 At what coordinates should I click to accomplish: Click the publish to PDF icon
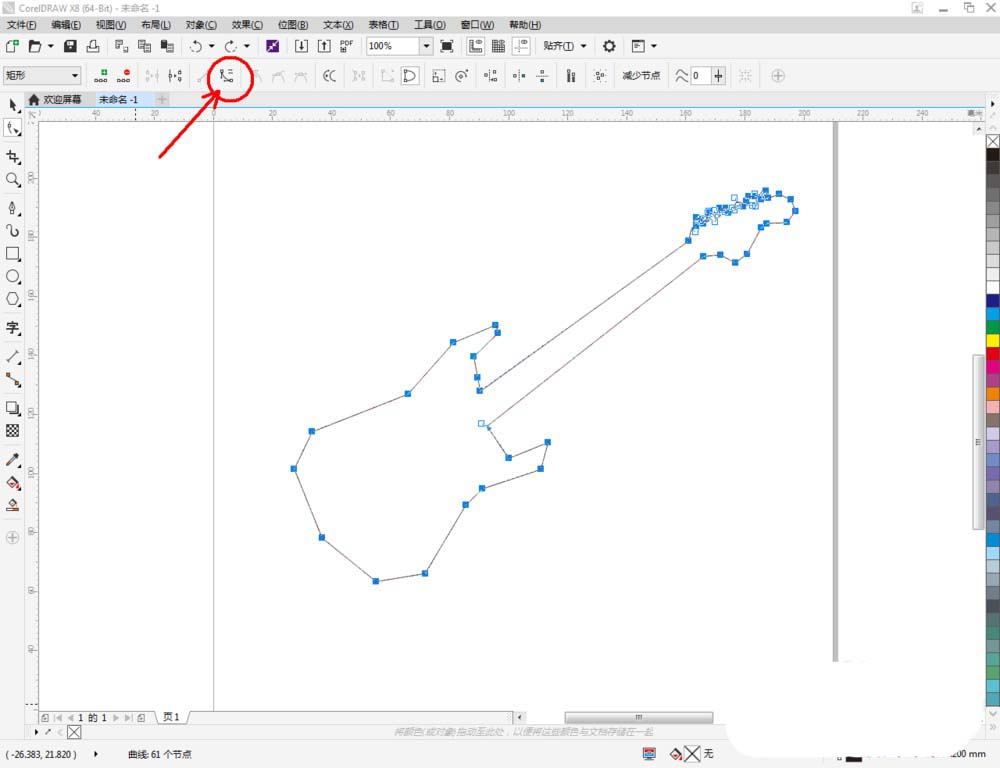coord(346,46)
